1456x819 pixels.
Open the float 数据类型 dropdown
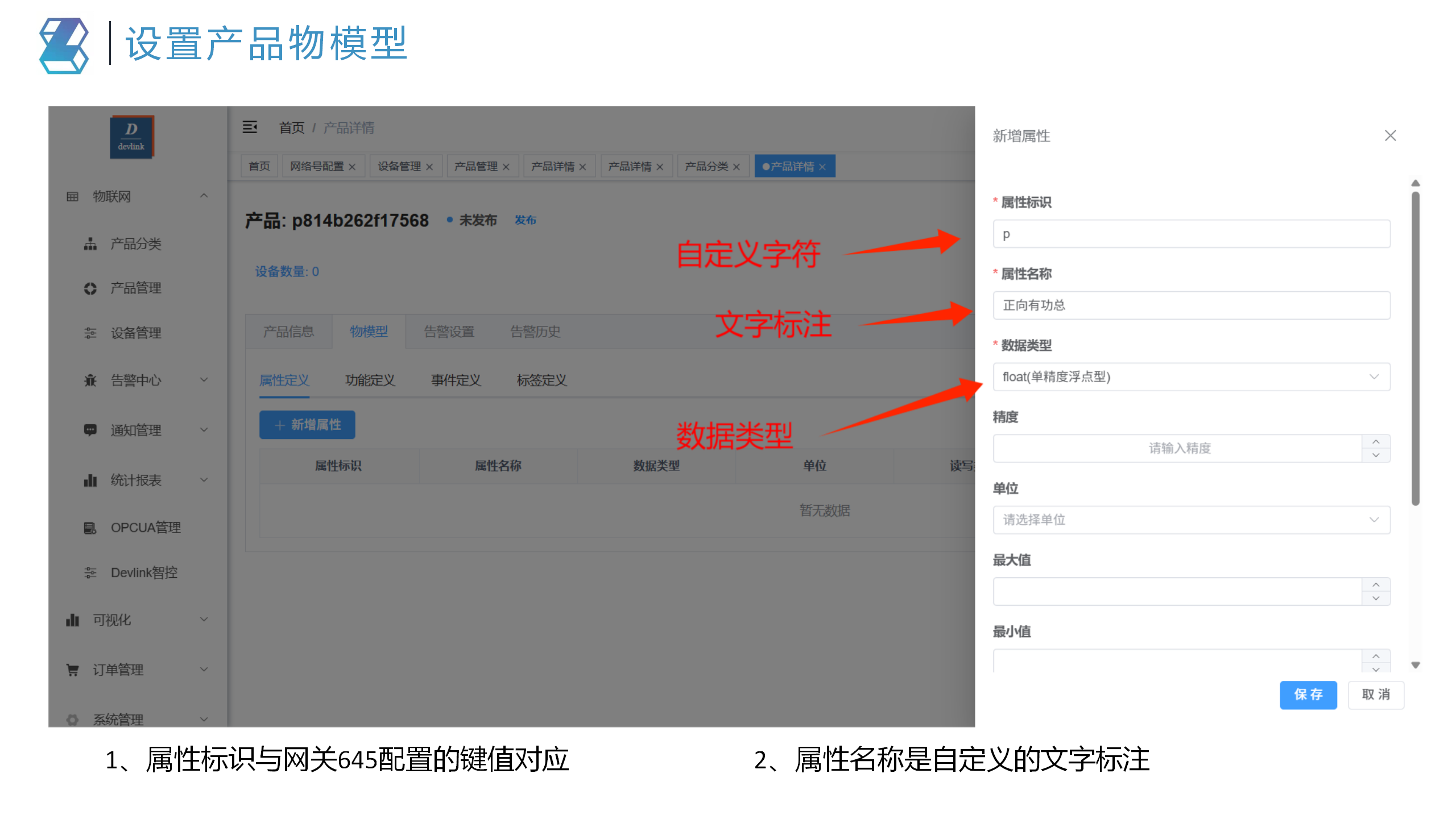[x=1191, y=377]
